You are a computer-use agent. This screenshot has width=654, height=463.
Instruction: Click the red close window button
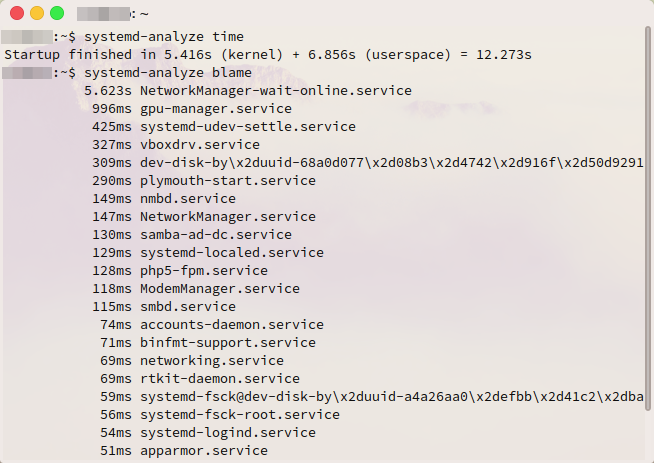pyautogui.click(x=17, y=13)
